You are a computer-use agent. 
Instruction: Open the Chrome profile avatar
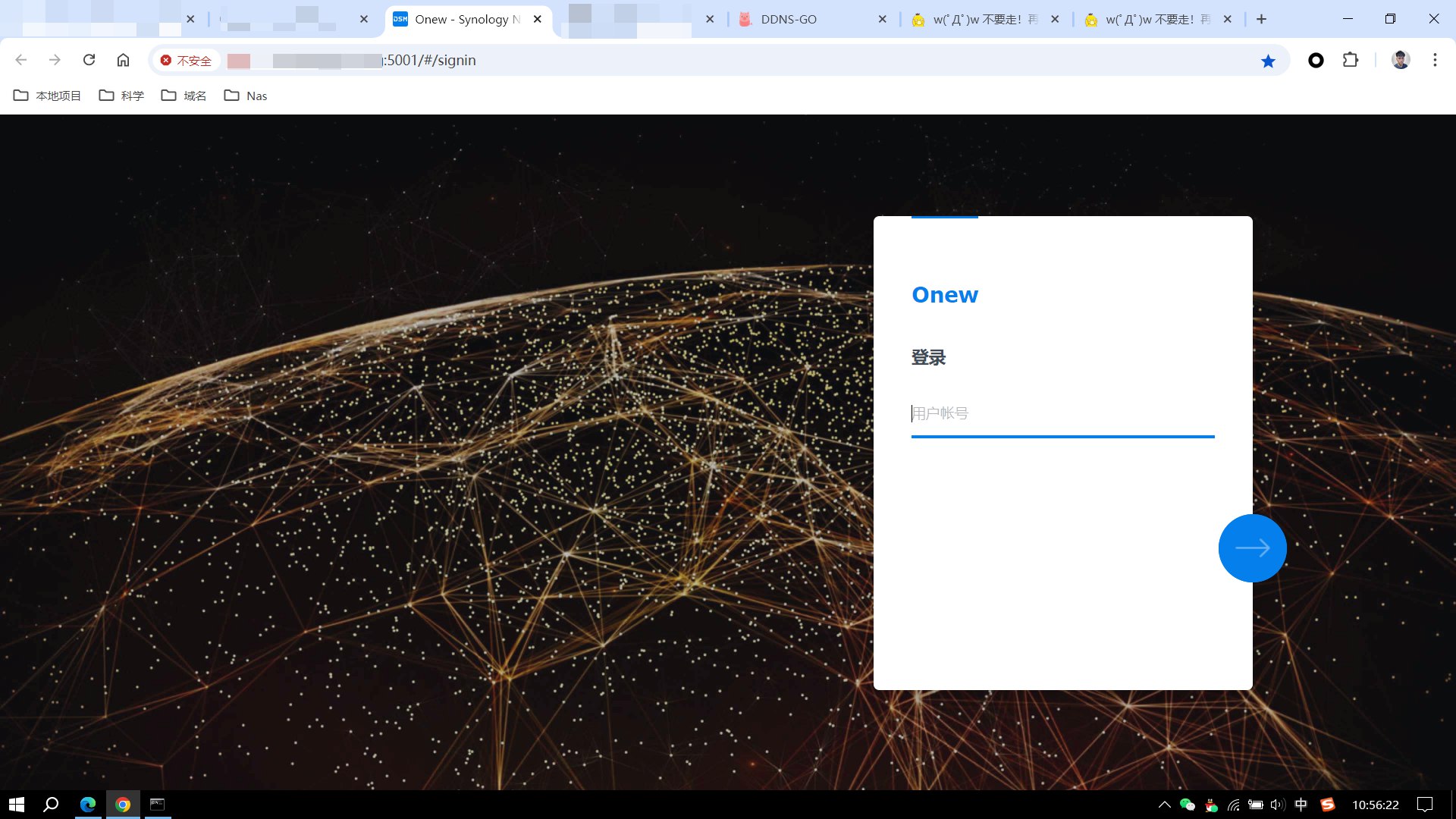[1401, 60]
